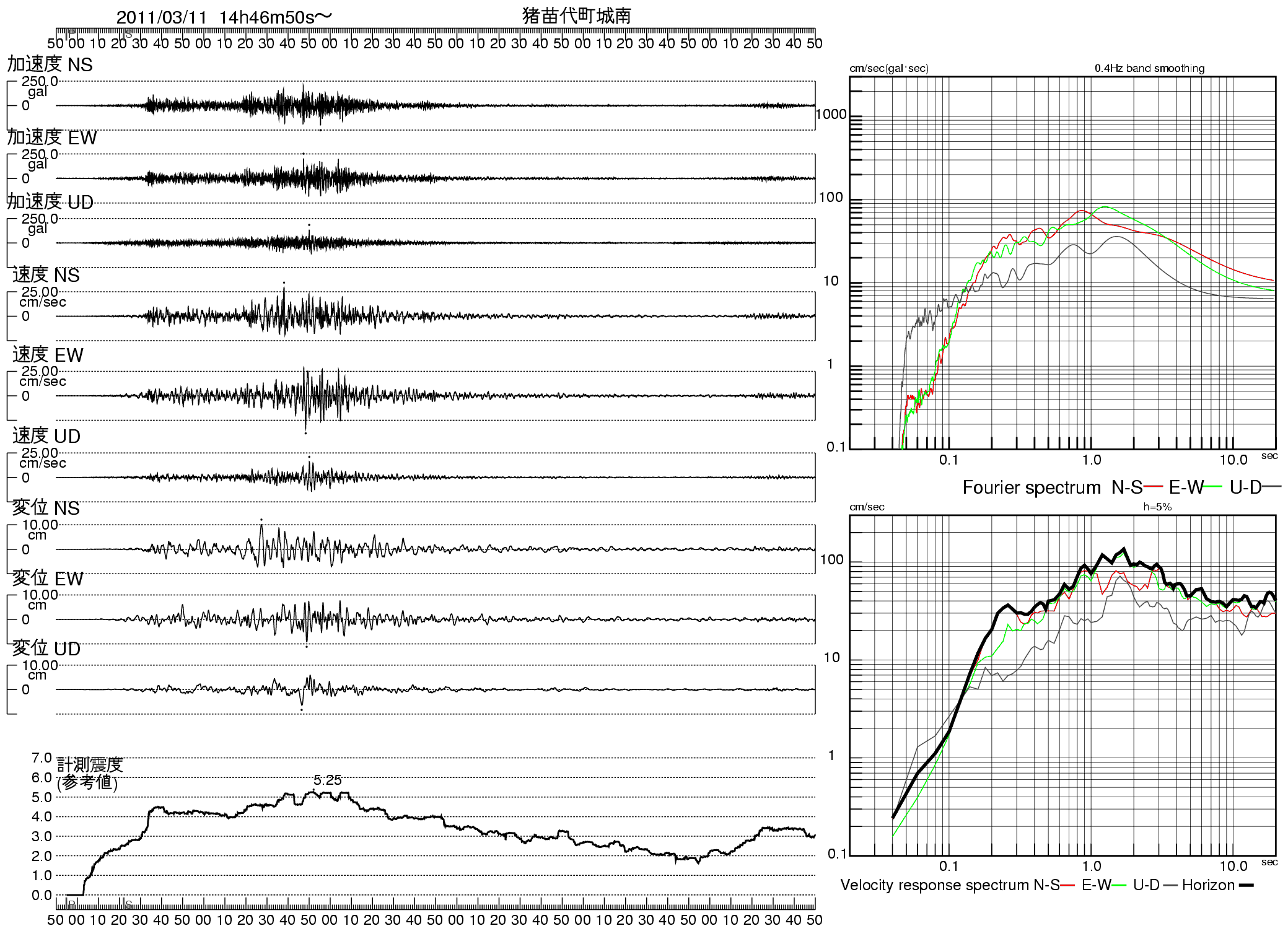Click the thick black Horizon legend swatch
The width and height of the screenshot is (1288, 931).
1246,885
